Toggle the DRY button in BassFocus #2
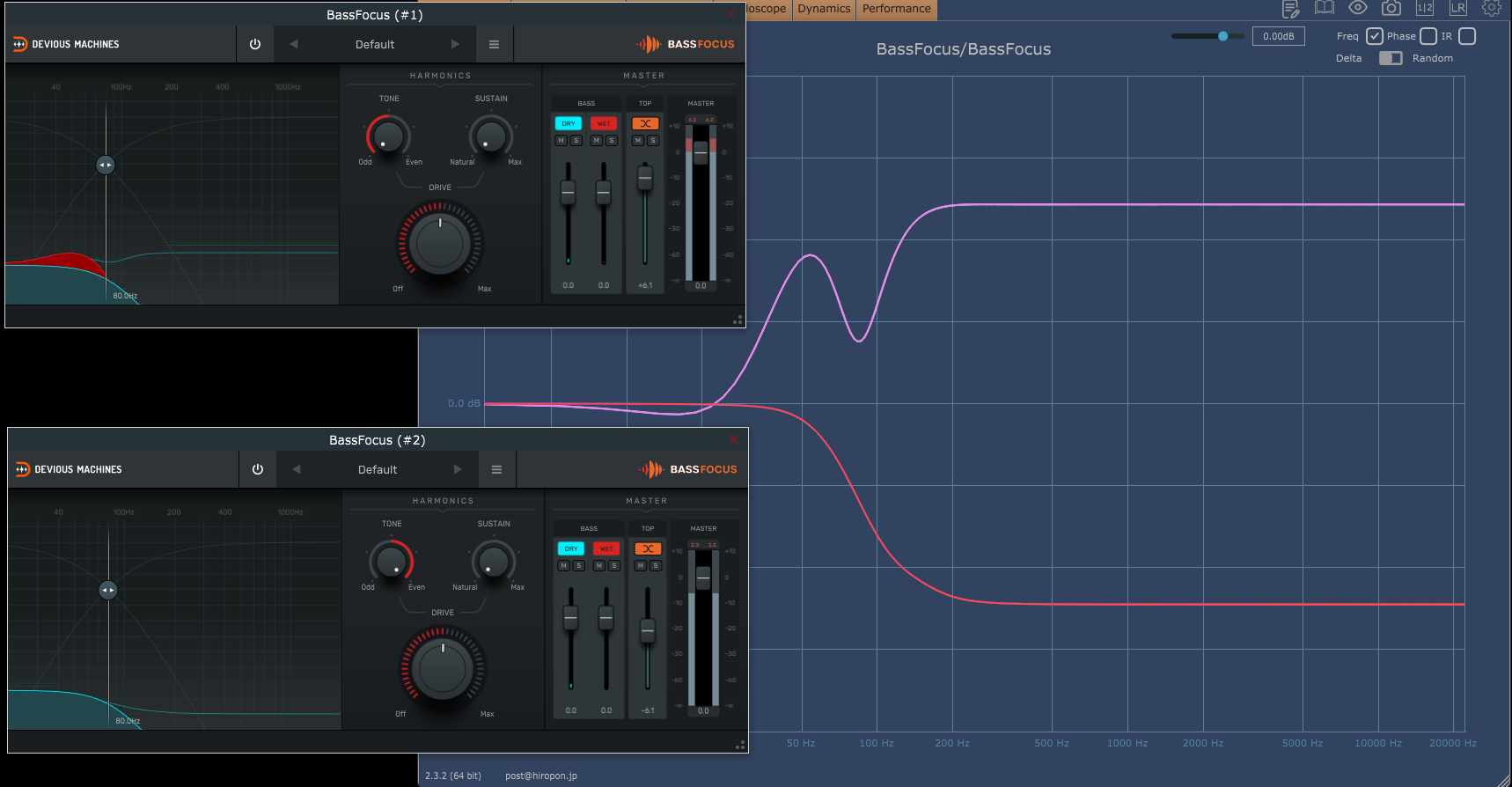Viewport: 1512px width, 787px height. pyautogui.click(x=571, y=548)
